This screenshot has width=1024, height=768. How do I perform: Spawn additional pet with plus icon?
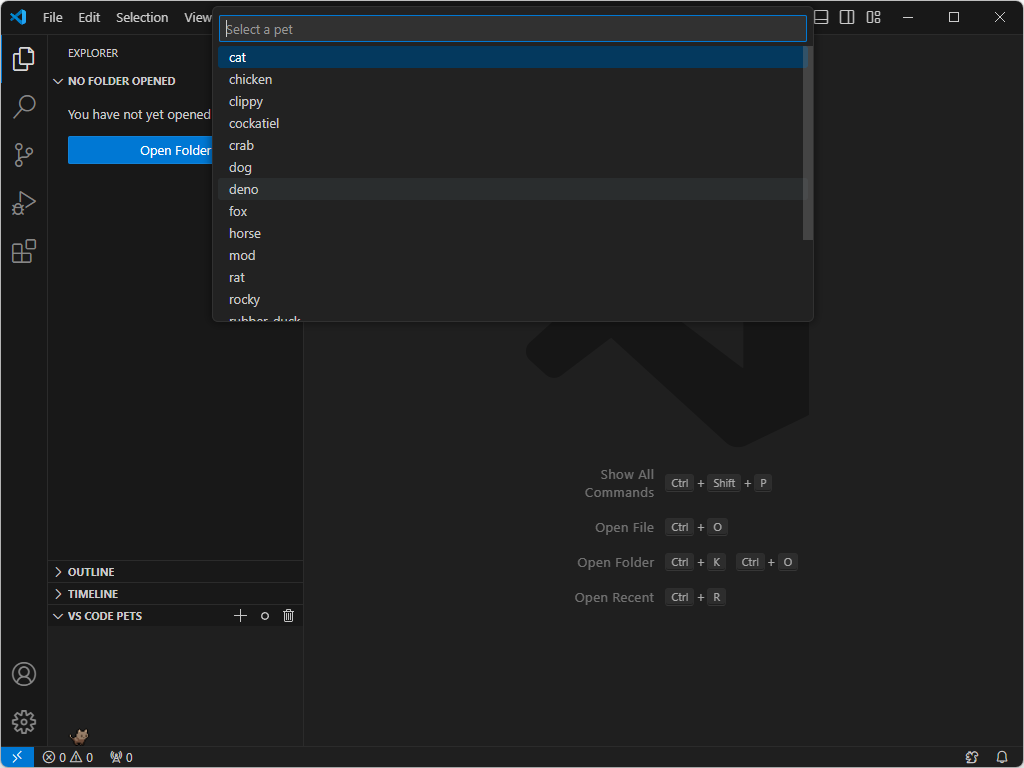point(240,616)
